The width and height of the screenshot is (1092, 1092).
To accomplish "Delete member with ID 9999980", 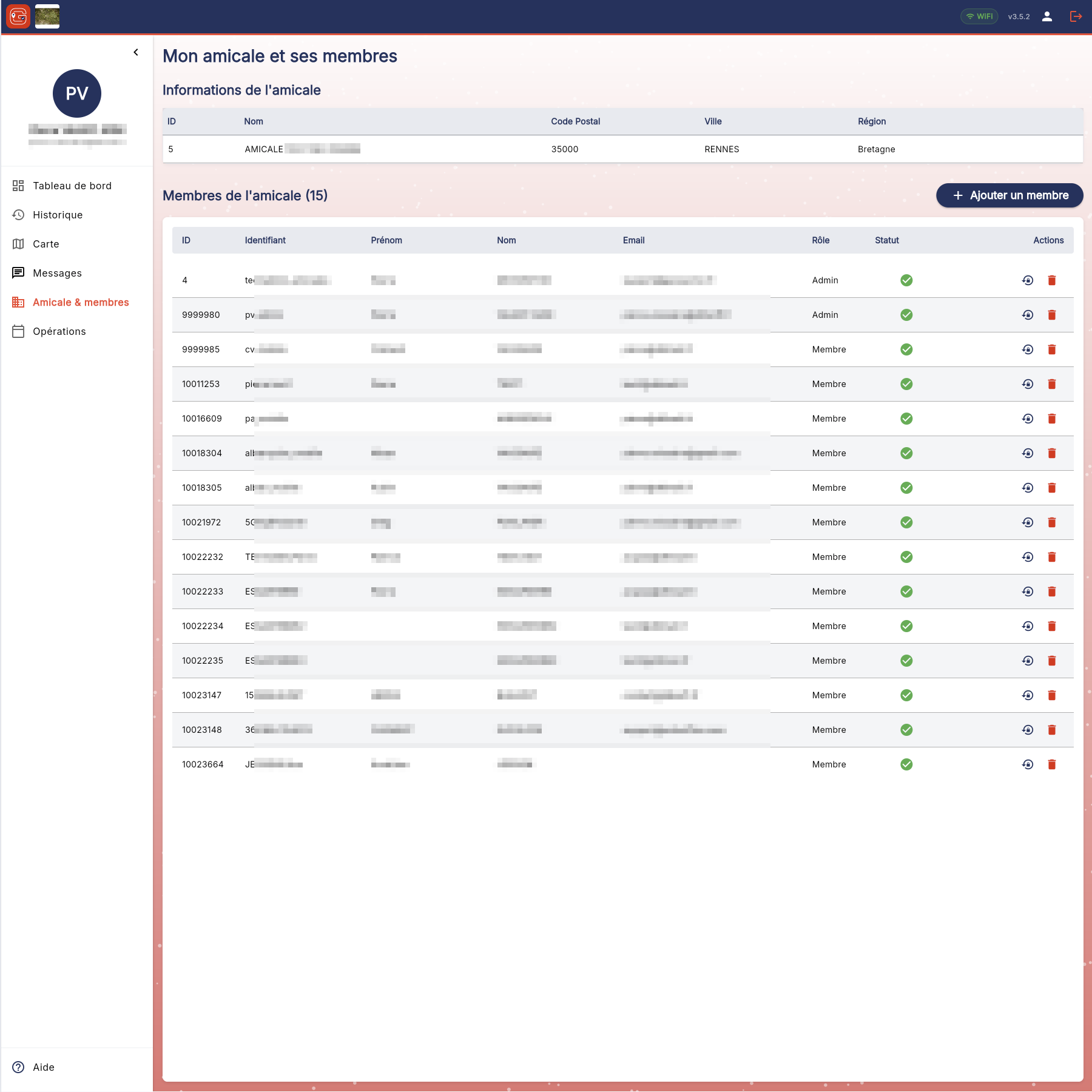I will 1052,315.
